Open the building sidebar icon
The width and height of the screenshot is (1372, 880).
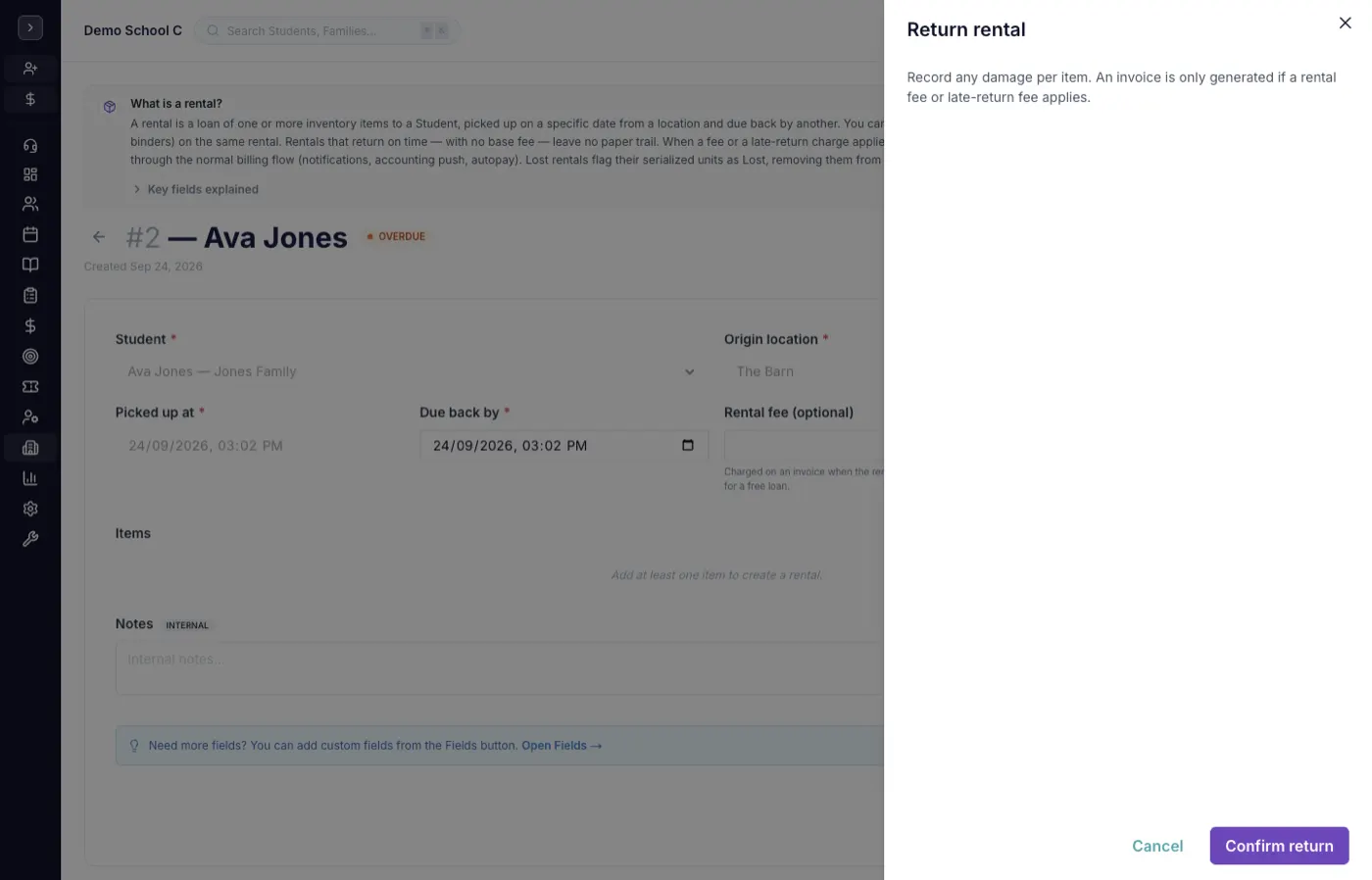coord(30,448)
